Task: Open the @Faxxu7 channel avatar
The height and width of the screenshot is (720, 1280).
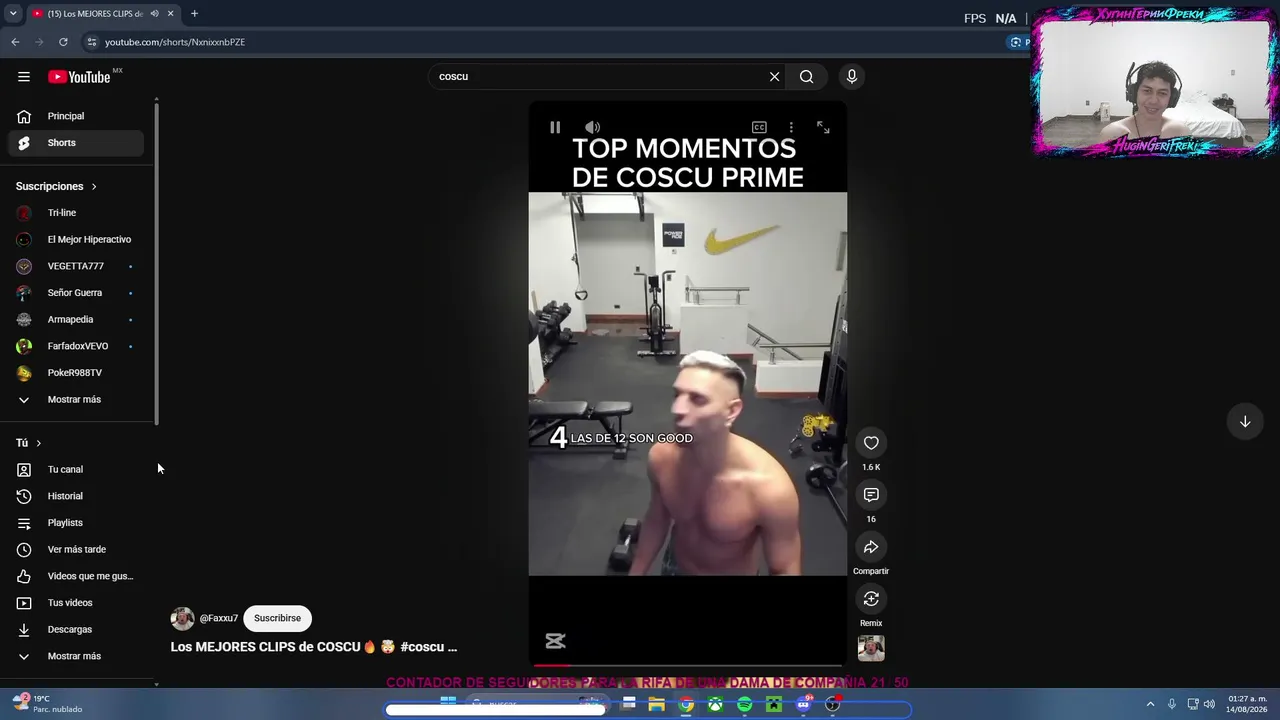Action: coord(182,618)
